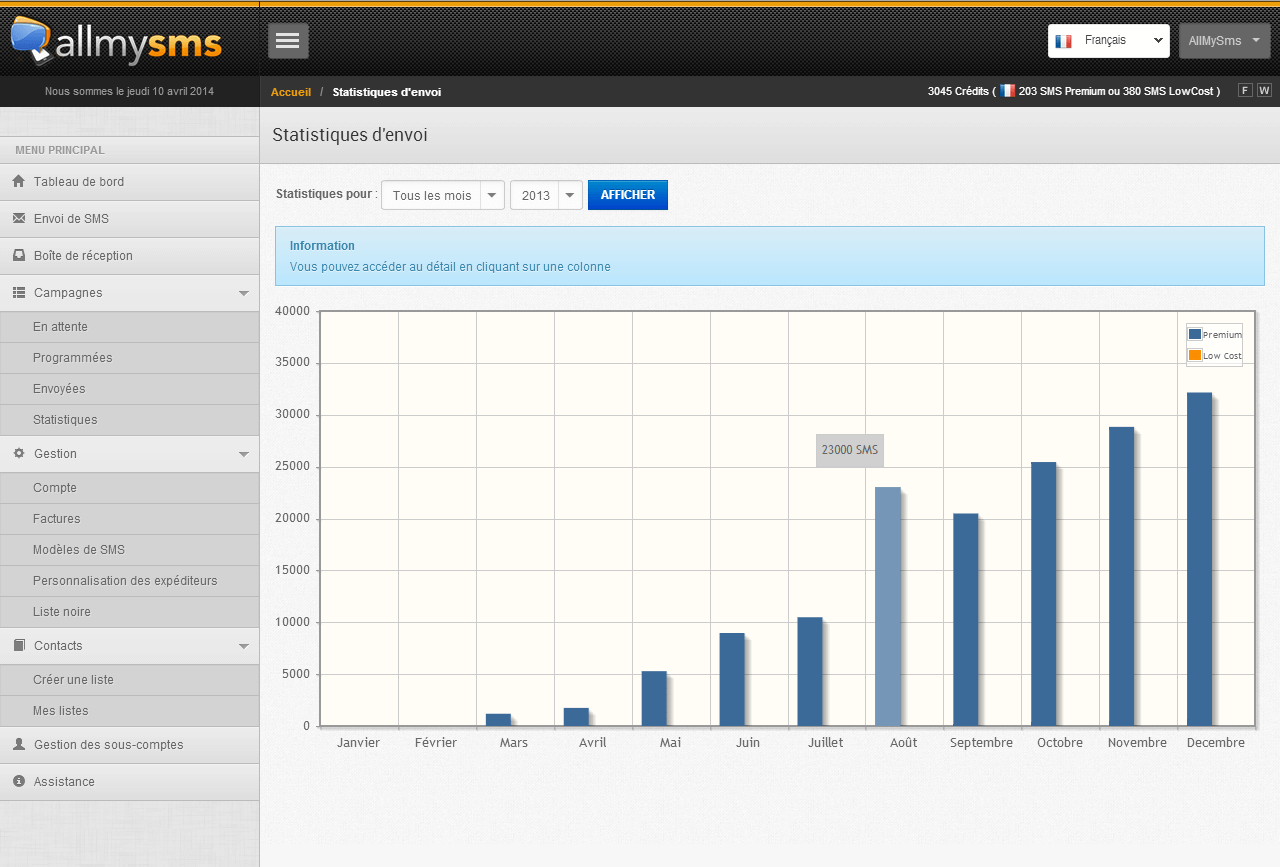Open Créer une liste submenu
This screenshot has height=867, width=1280.
(129, 680)
